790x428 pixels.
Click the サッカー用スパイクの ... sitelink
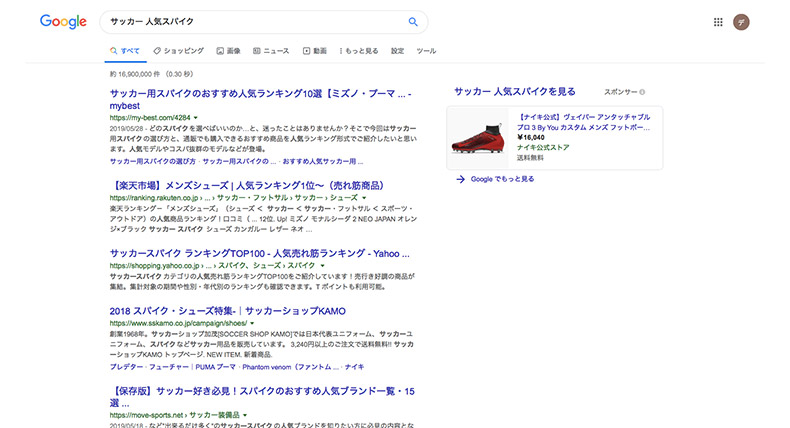click(x=239, y=161)
